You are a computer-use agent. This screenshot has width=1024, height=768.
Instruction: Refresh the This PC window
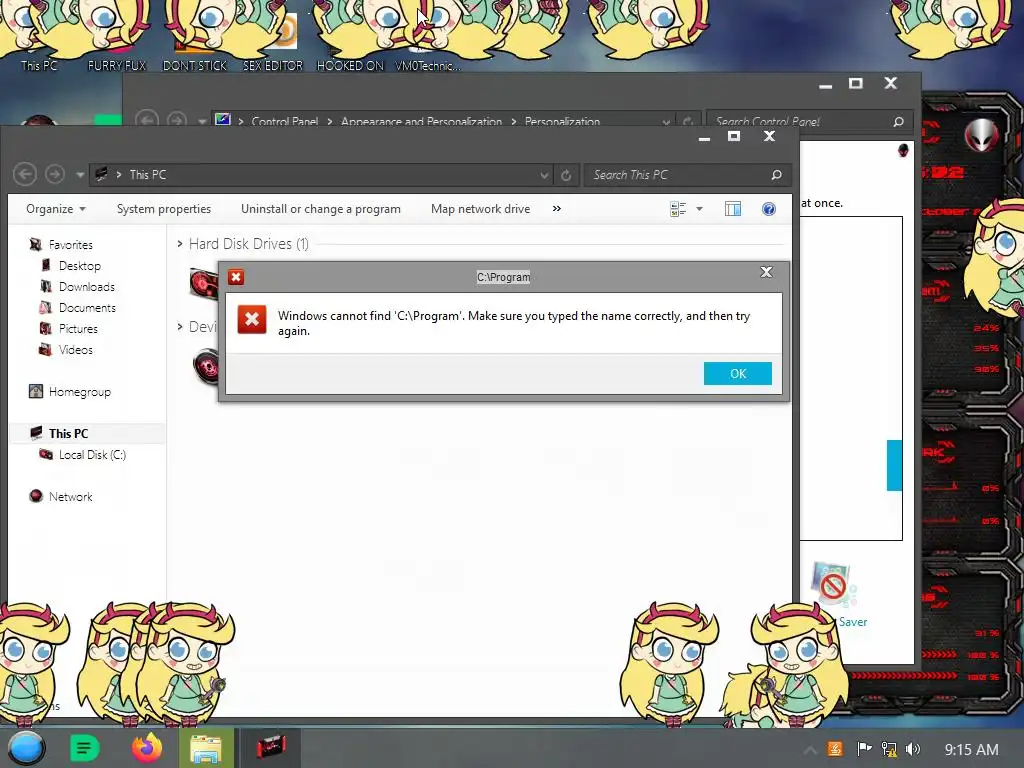[x=566, y=175]
